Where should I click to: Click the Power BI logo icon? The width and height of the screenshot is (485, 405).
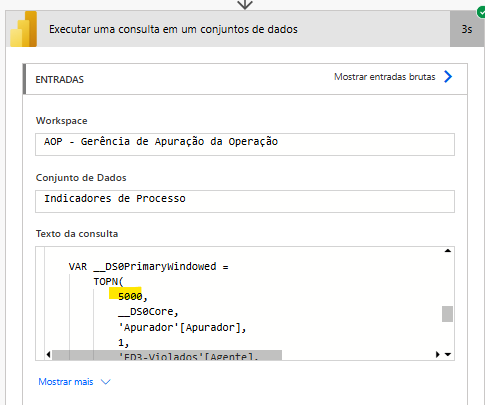click(23, 29)
